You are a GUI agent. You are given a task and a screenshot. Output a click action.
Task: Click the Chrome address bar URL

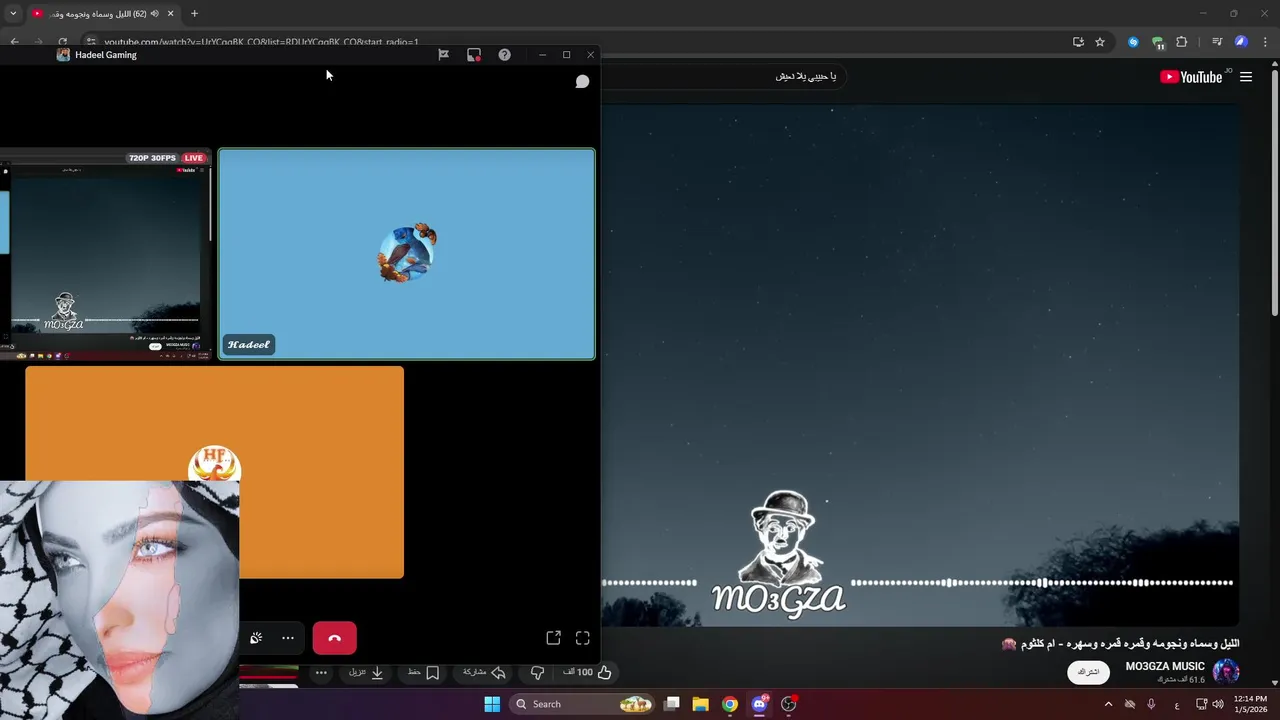260,43
